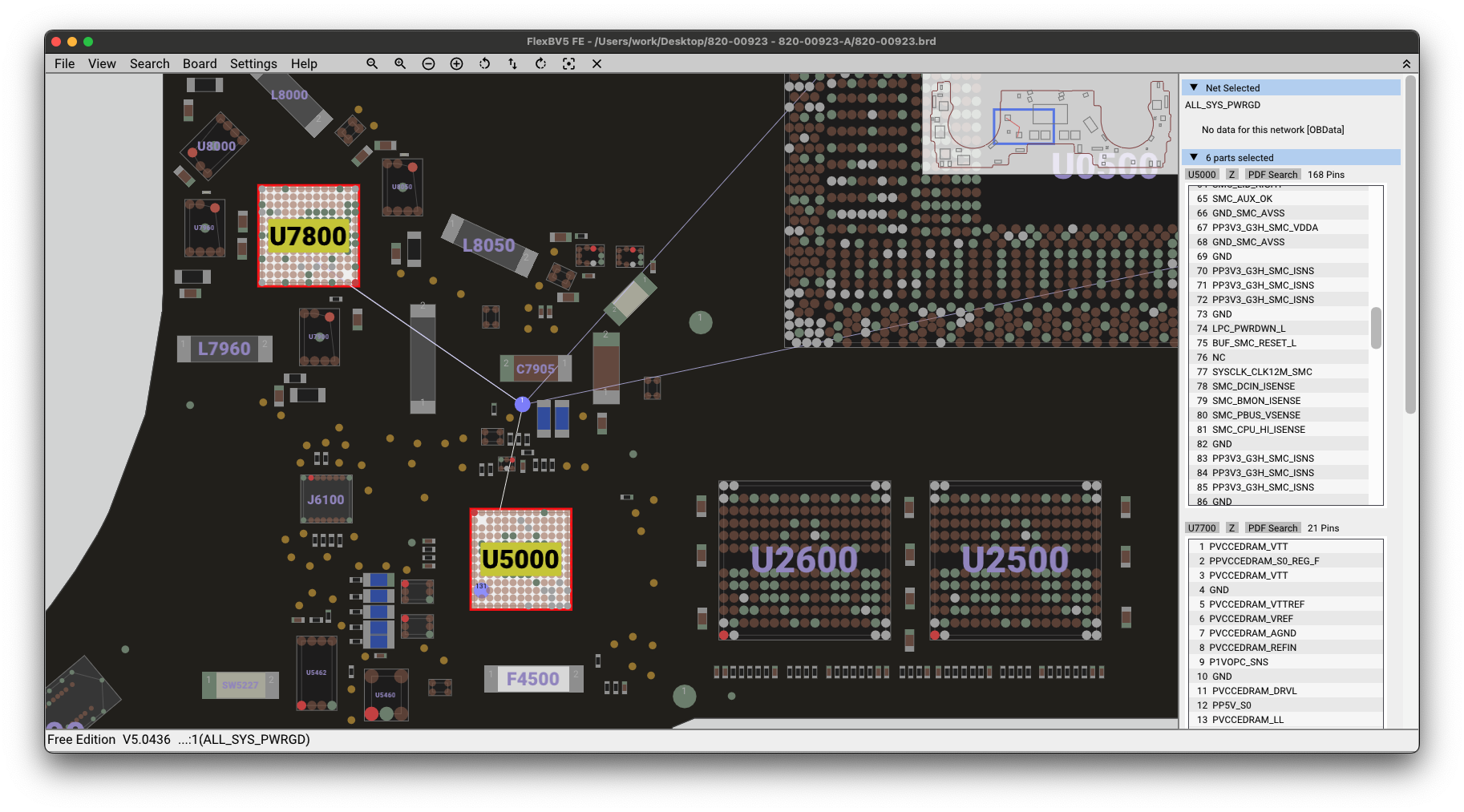
Task: Open the Search menu
Action: [150, 63]
